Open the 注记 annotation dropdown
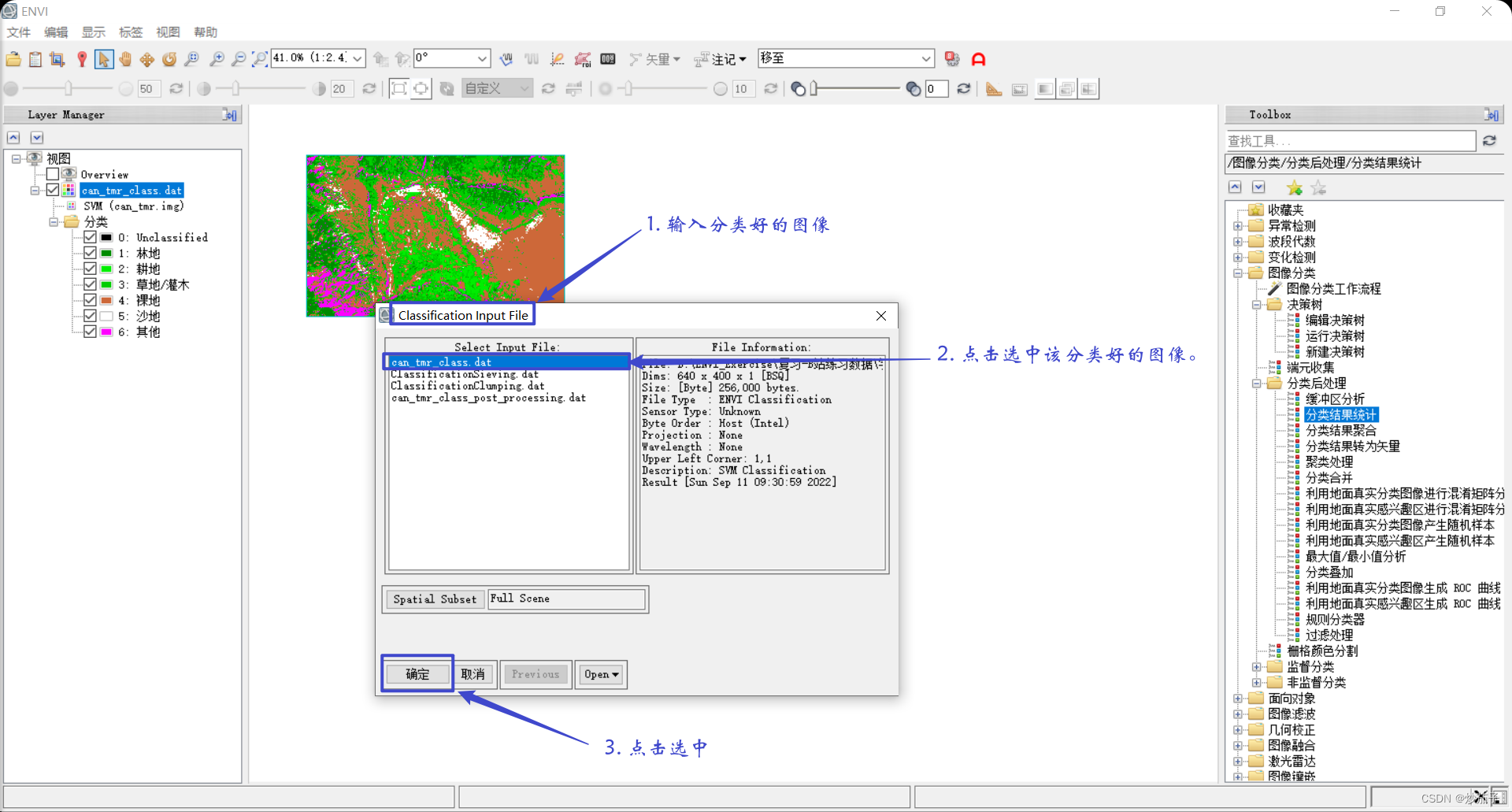1512x812 pixels. tap(721, 59)
